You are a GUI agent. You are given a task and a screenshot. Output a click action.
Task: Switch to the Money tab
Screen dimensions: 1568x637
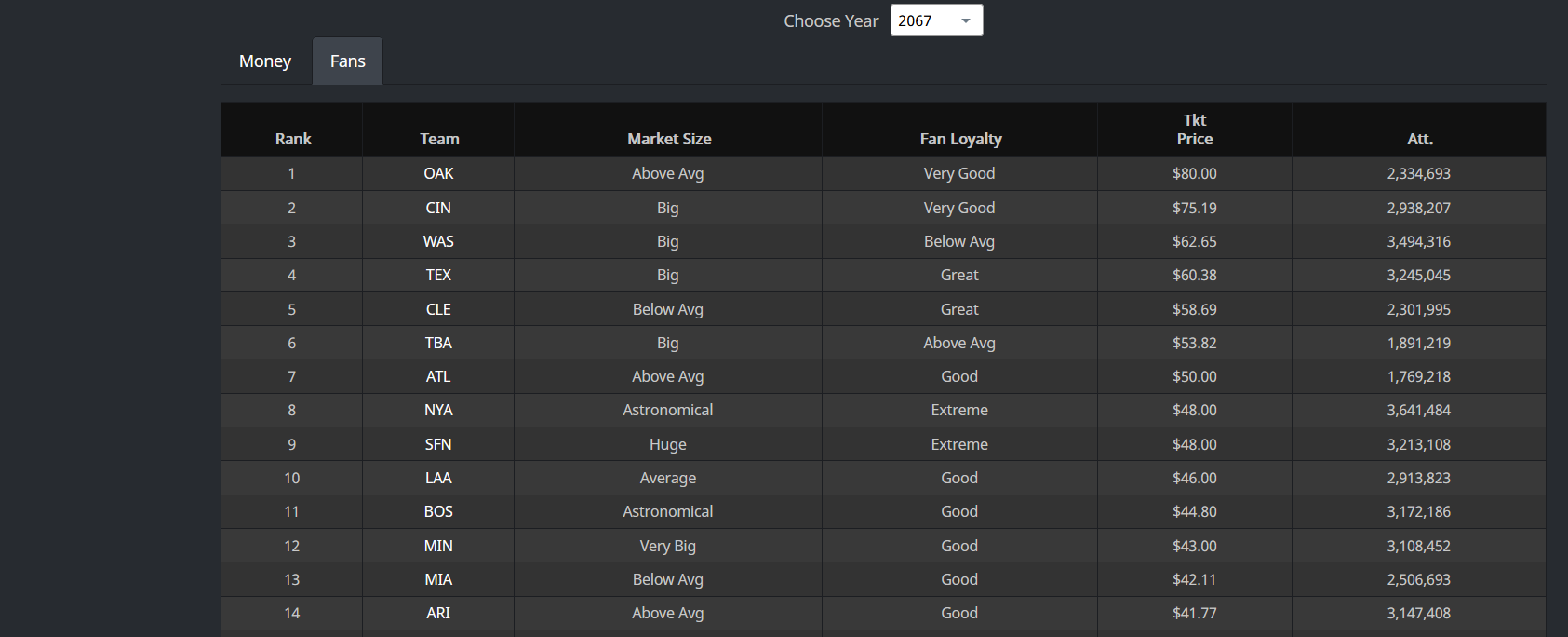pyautogui.click(x=265, y=61)
